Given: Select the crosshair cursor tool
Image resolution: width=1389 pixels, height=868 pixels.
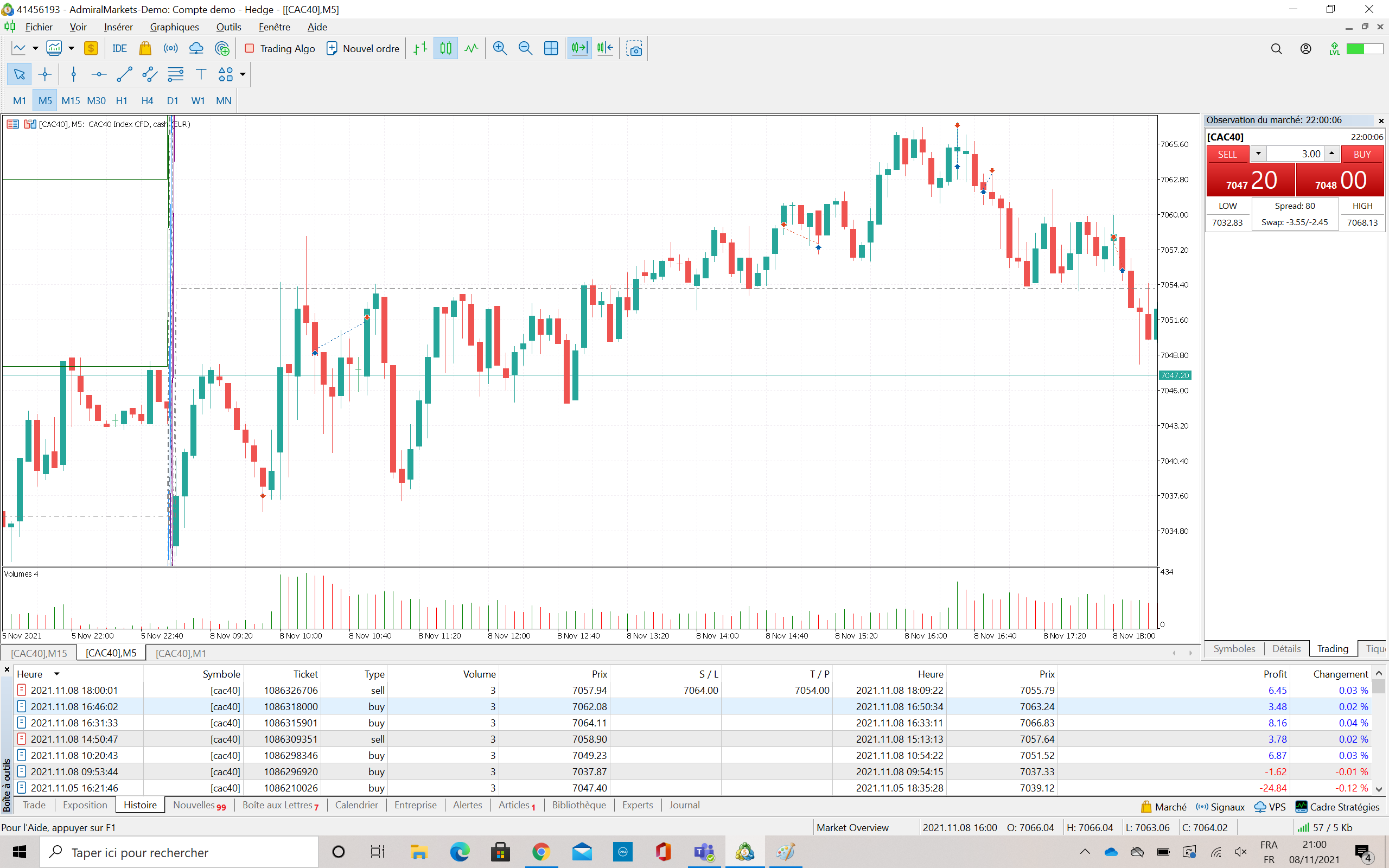Looking at the screenshot, I should point(45,74).
